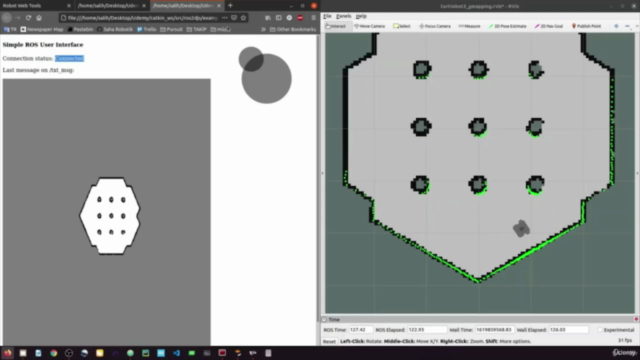Viewport: 640px width, 360px height.
Task: Collapse the Time panel header
Action: pos(324,320)
